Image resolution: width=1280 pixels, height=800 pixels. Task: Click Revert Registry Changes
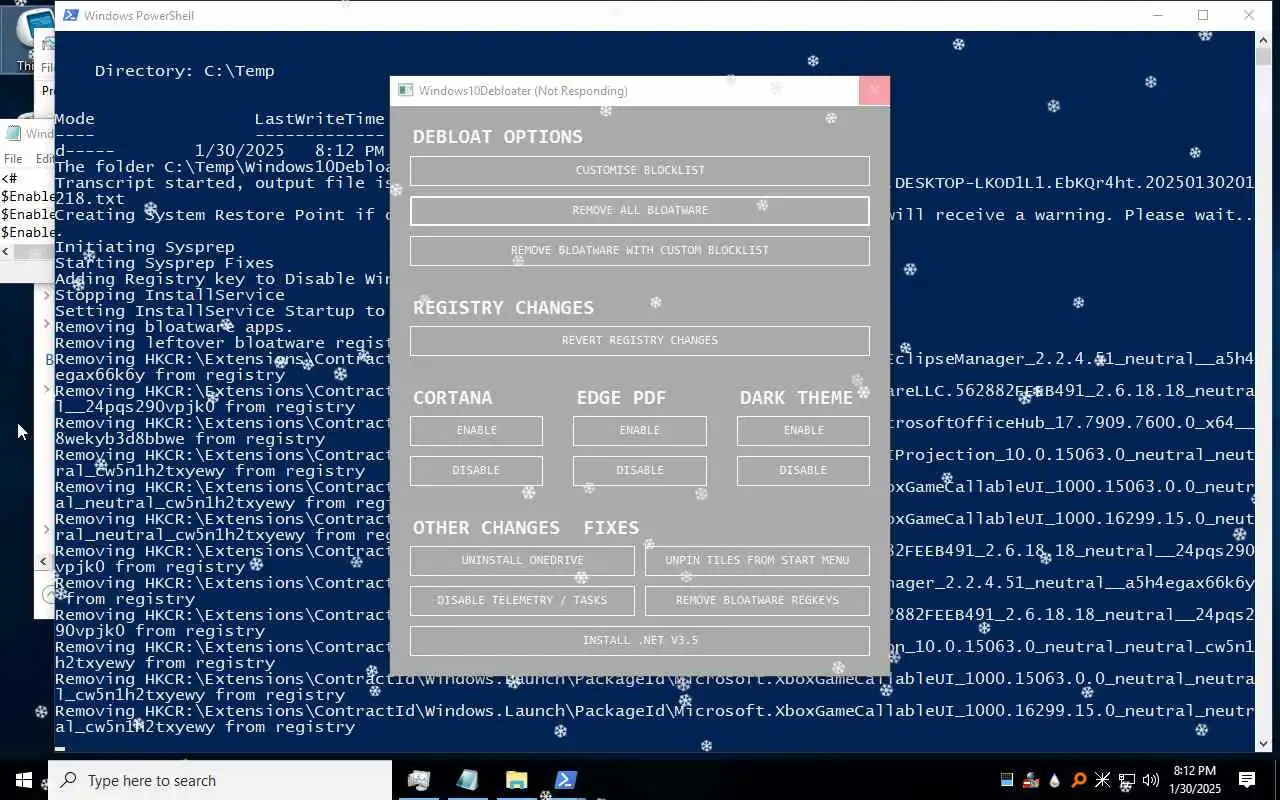[639, 341]
